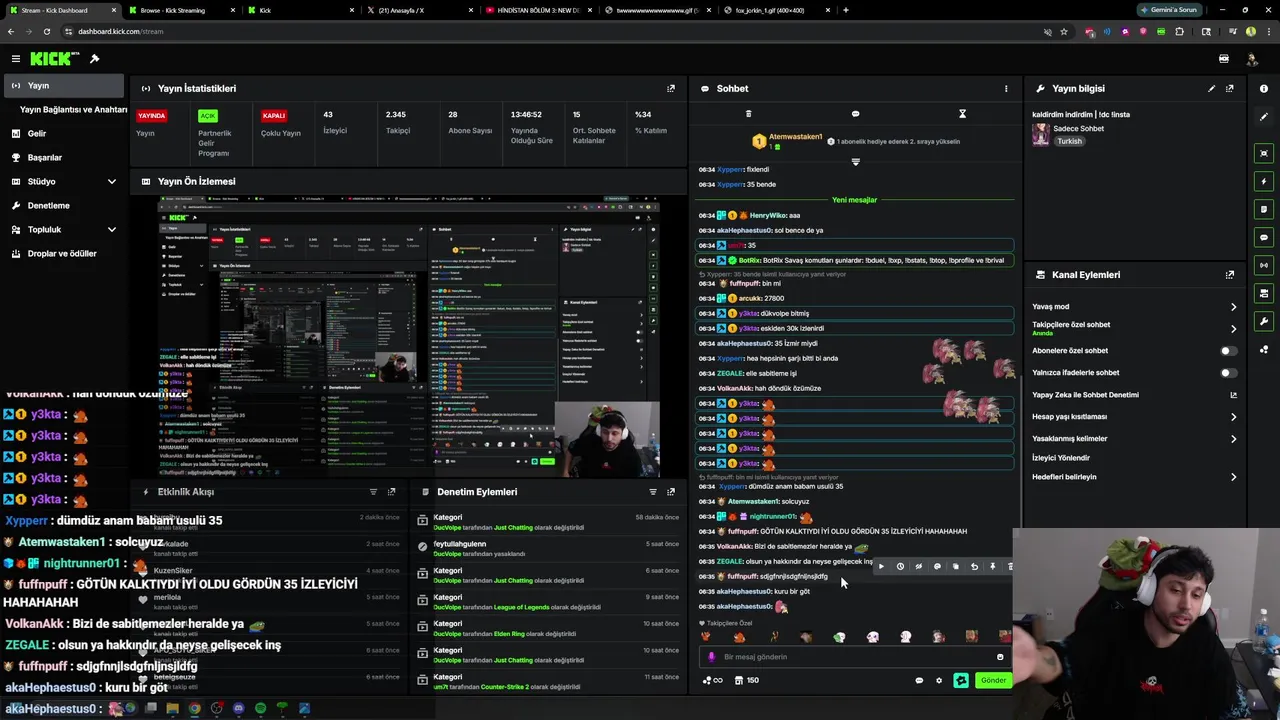Bookmark this page with the star icon
Image resolution: width=1280 pixels, height=720 pixels.
(1064, 31)
